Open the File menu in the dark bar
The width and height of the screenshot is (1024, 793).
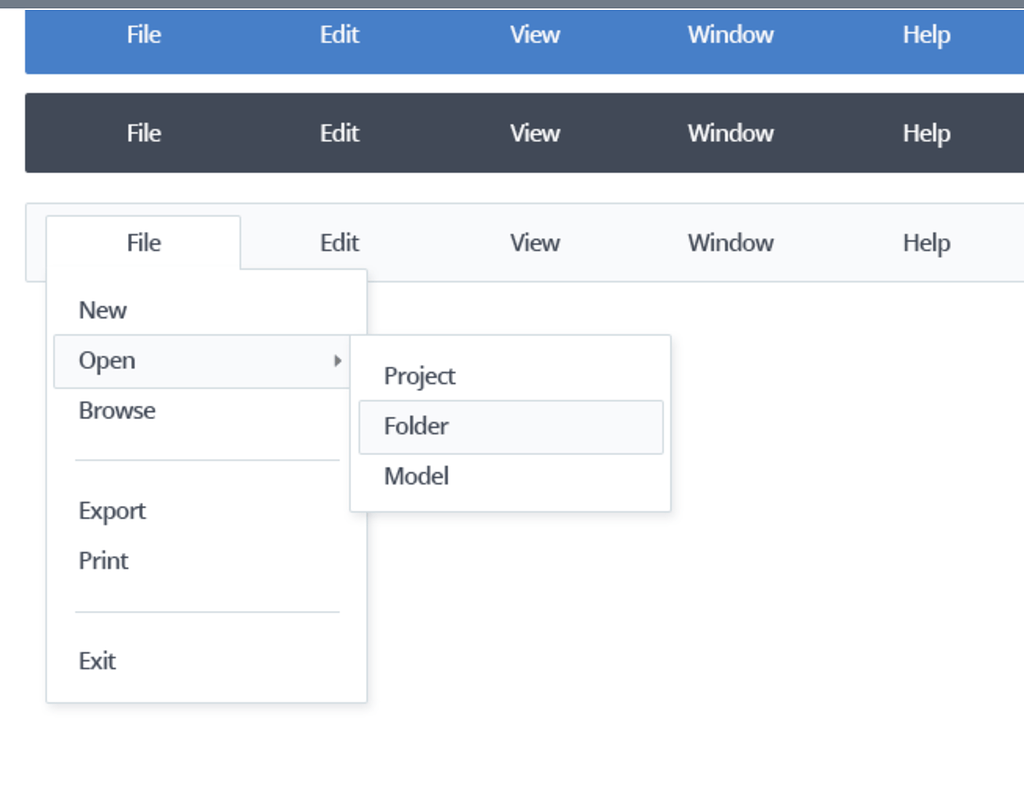coord(143,132)
